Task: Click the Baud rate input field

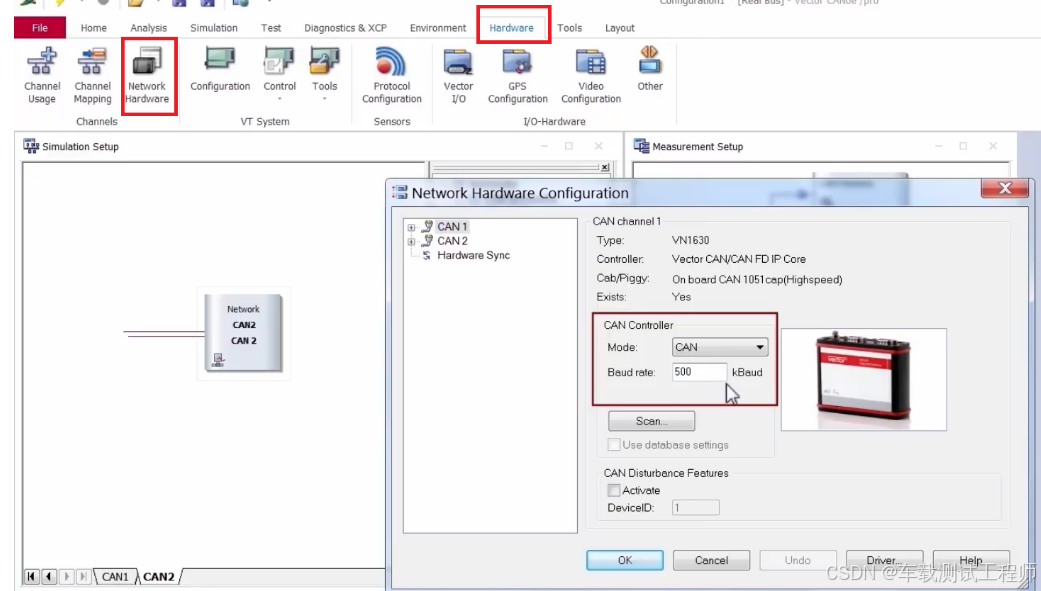Action: tap(699, 372)
